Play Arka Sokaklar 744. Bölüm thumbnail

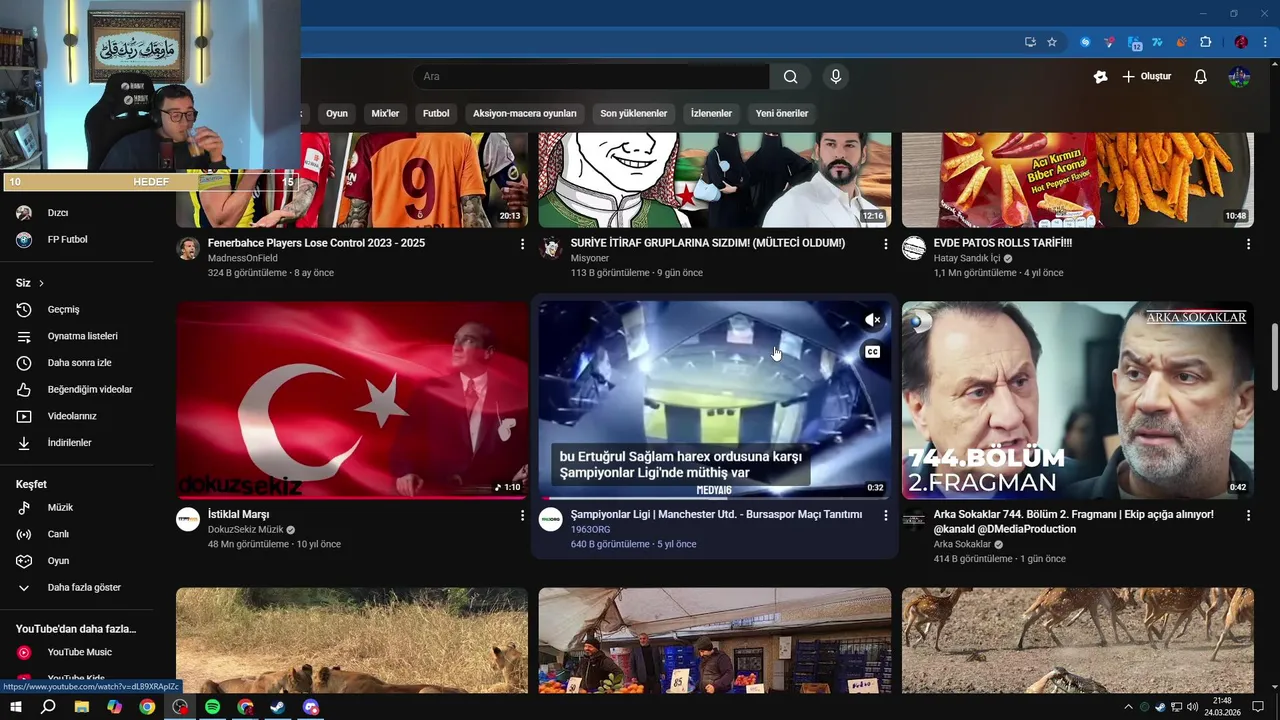(1077, 400)
